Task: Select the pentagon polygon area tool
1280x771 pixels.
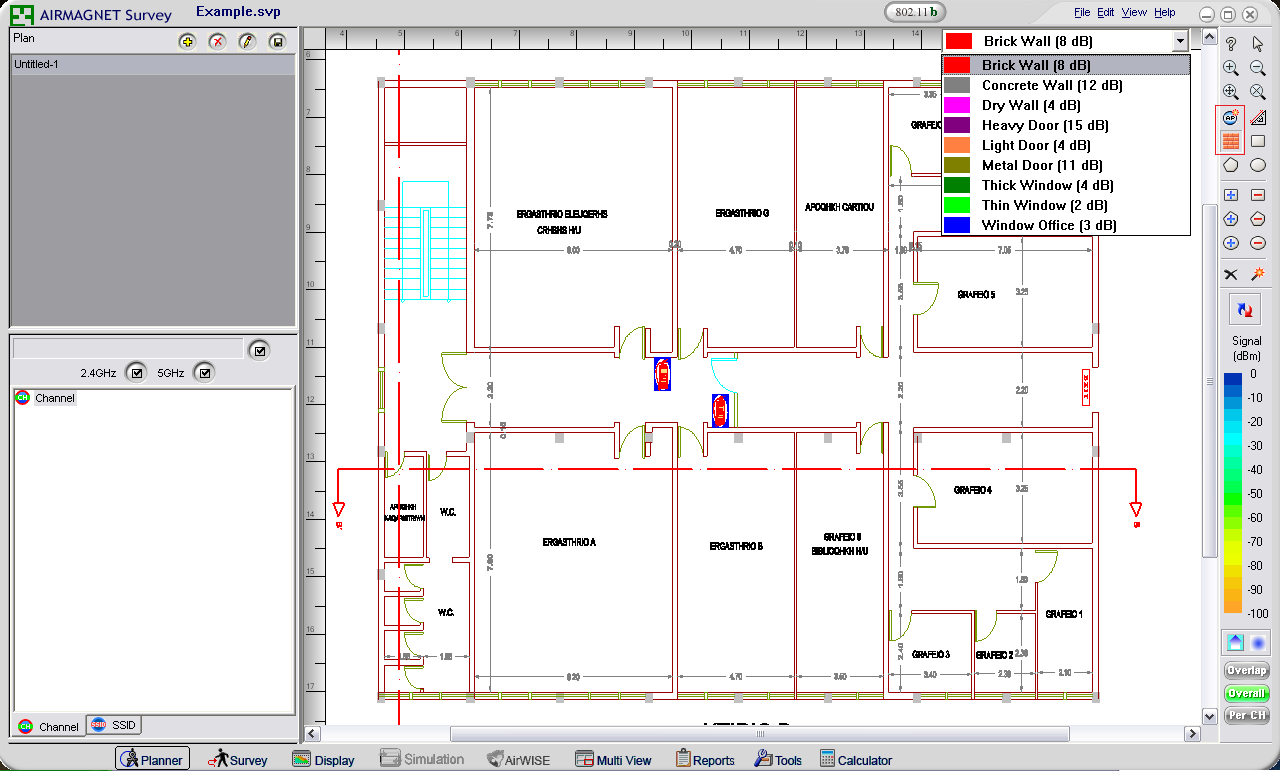Action: point(1231,165)
